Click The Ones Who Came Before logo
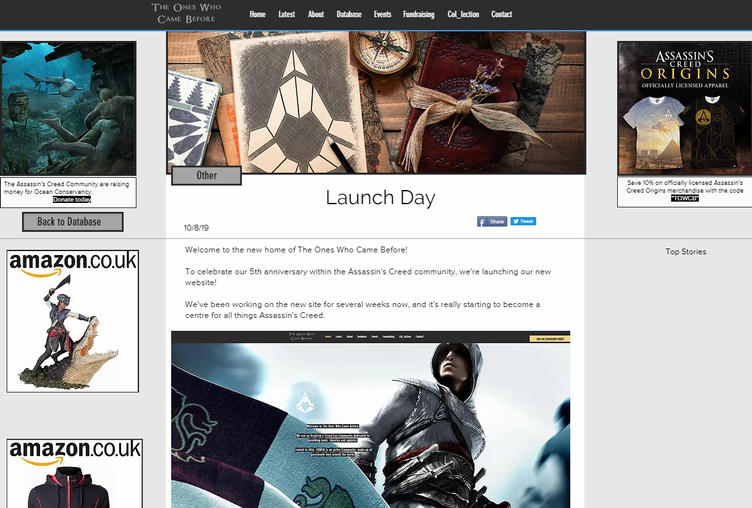Image resolution: width=752 pixels, height=508 pixels. click(186, 13)
